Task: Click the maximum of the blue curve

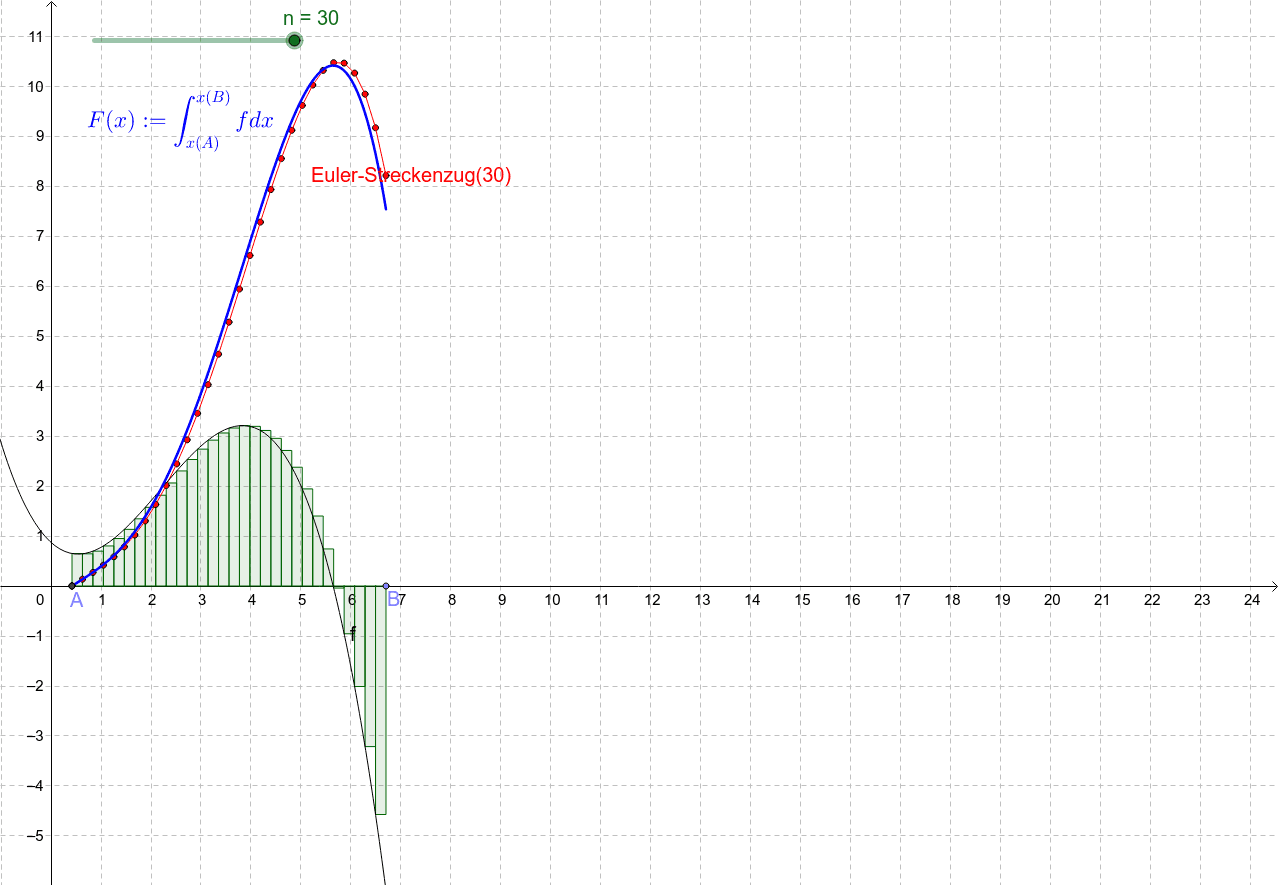Action: pyautogui.click(x=335, y=65)
